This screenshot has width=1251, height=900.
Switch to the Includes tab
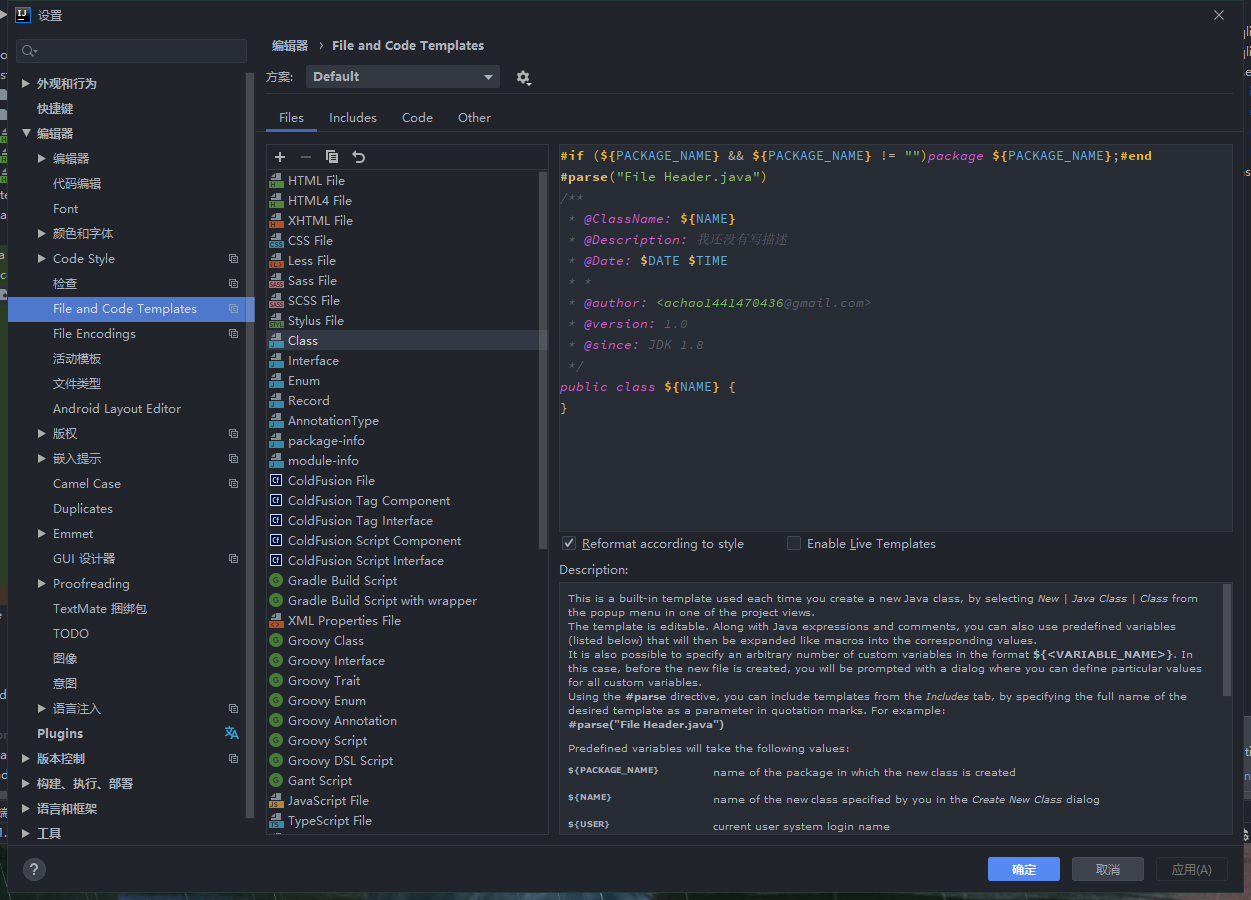click(353, 118)
